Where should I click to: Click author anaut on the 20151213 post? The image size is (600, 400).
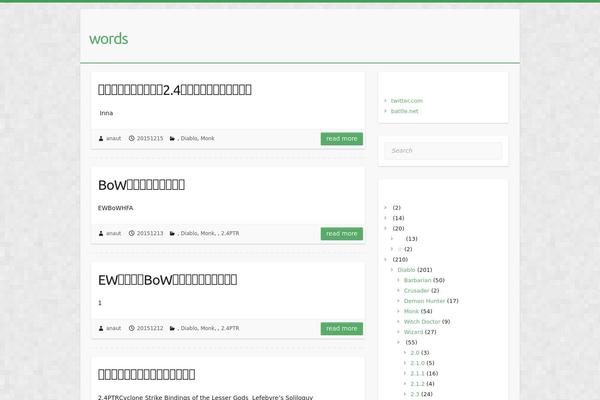pos(114,233)
